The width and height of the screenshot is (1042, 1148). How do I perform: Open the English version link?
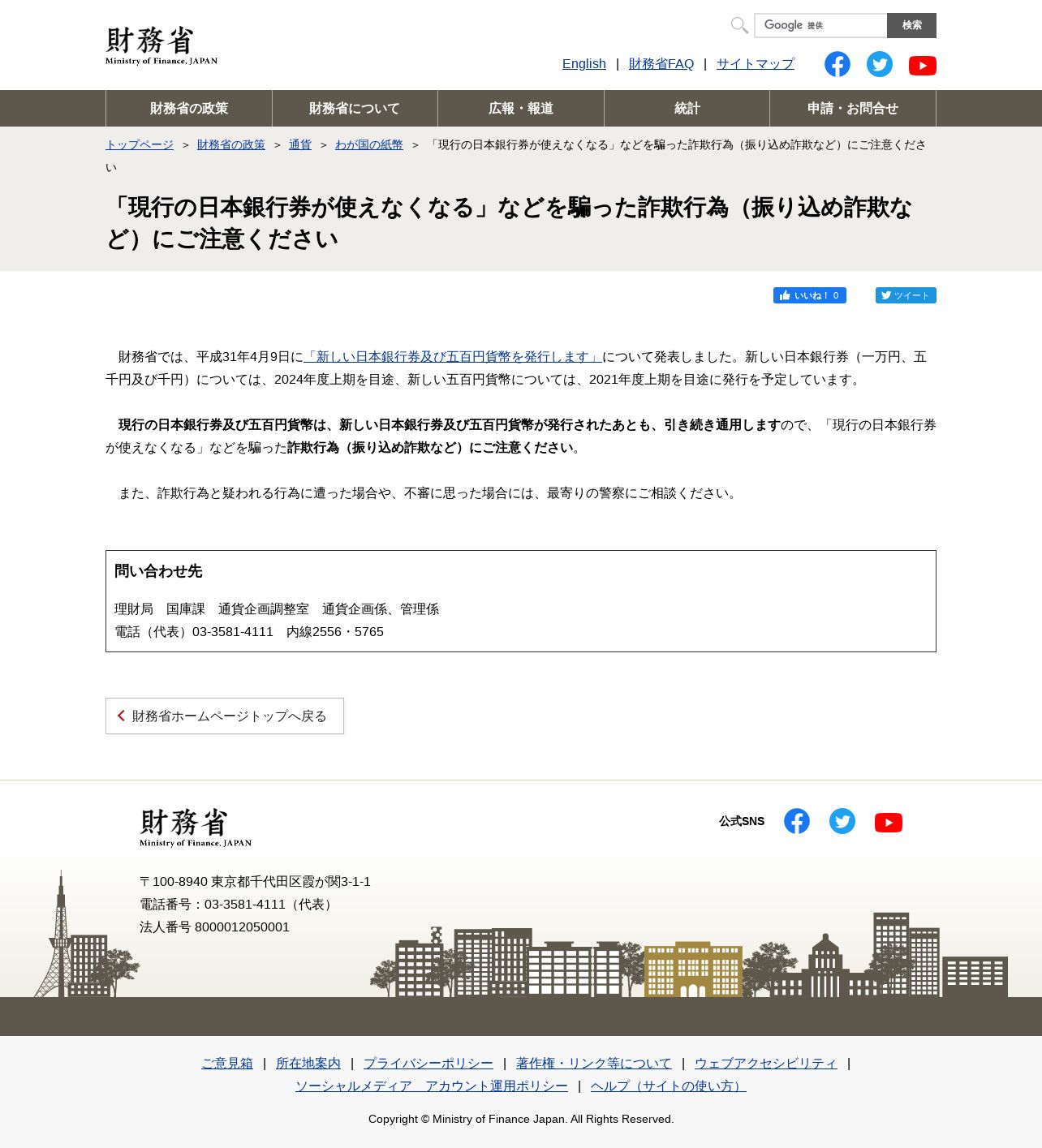click(584, 64)
